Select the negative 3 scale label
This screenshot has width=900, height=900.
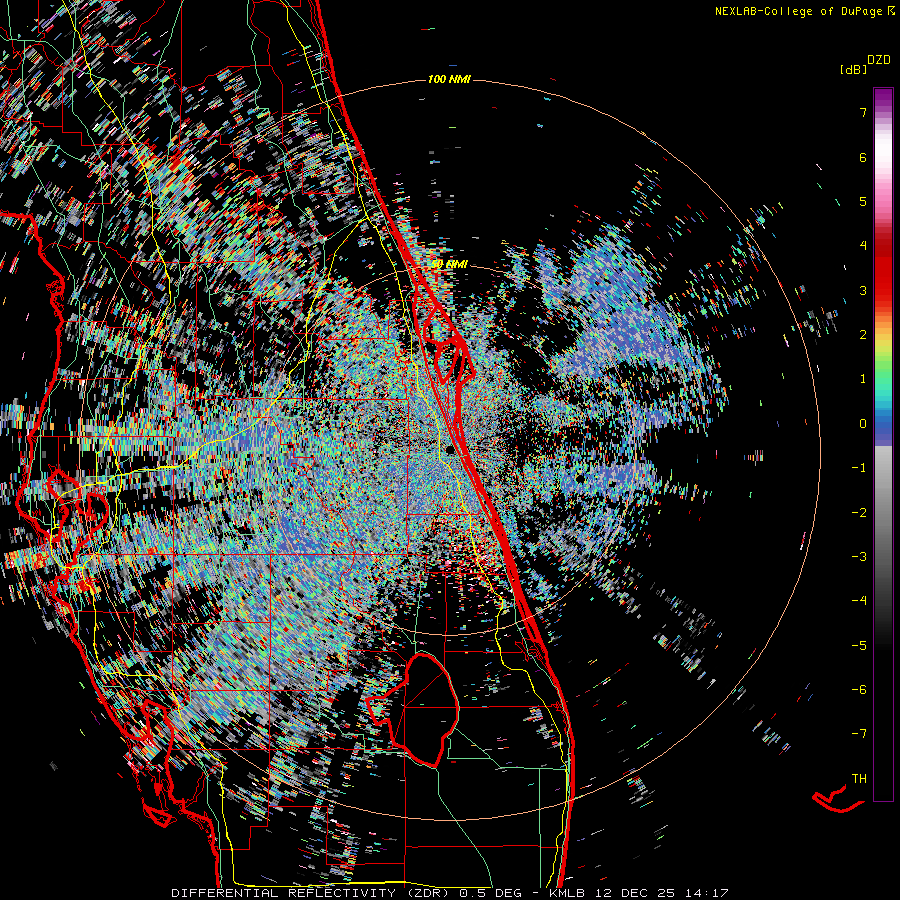pos(859,557)
